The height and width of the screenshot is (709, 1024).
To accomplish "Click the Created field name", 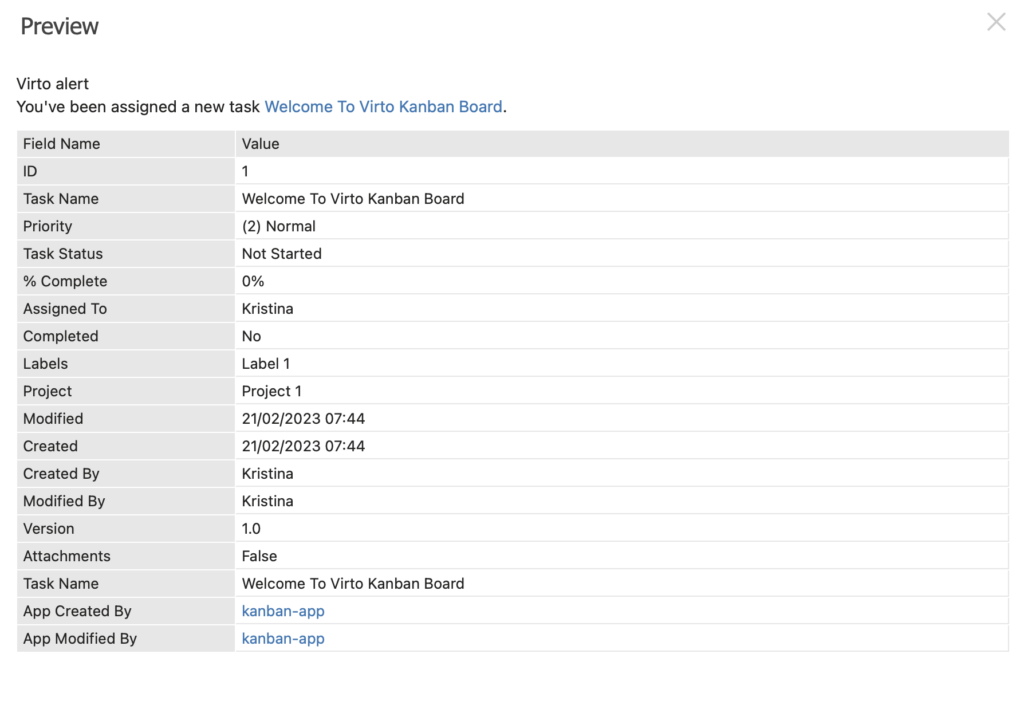I will click(50, 445).
